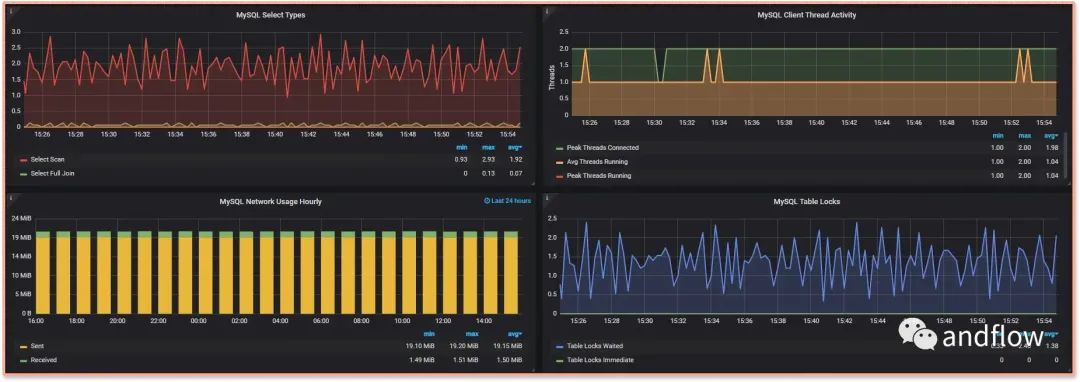Click the Received avg value 1.50 MiB

coord(510,360)
